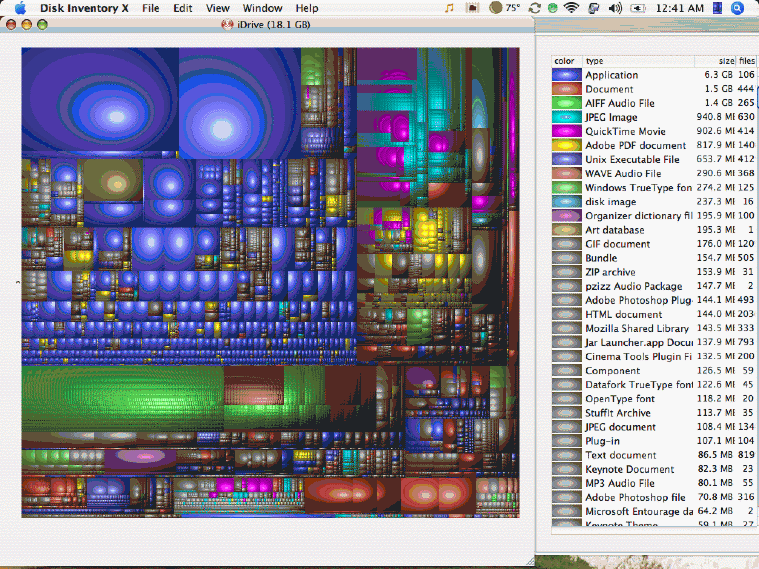Click the 12:41 AM clock

click(680, 8)
